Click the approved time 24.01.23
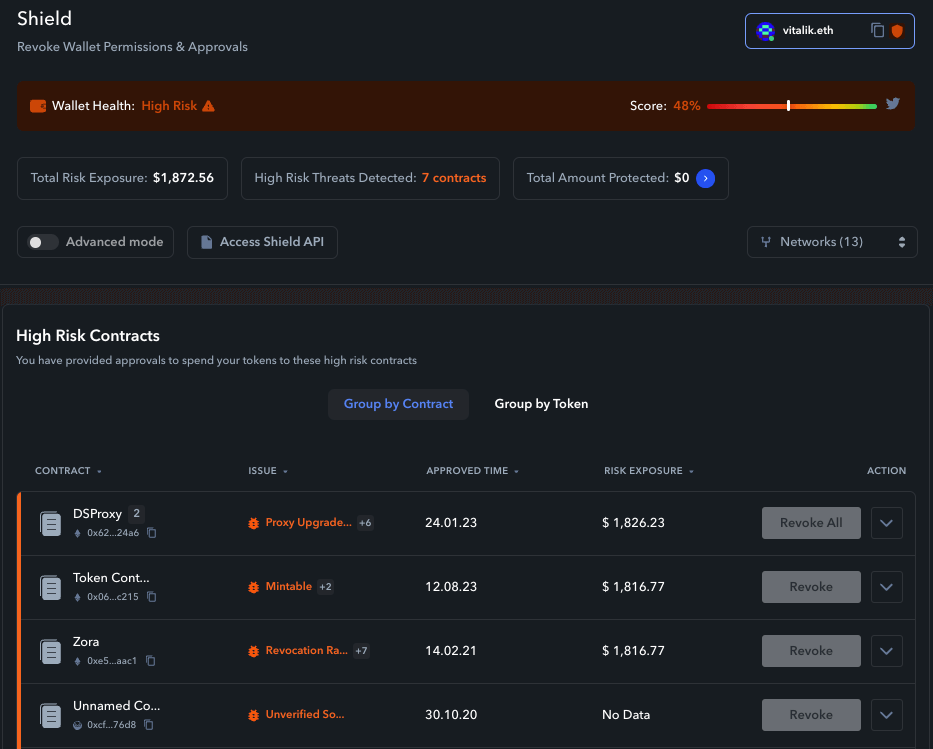933x749 pixels. click(x=451, y=523)
